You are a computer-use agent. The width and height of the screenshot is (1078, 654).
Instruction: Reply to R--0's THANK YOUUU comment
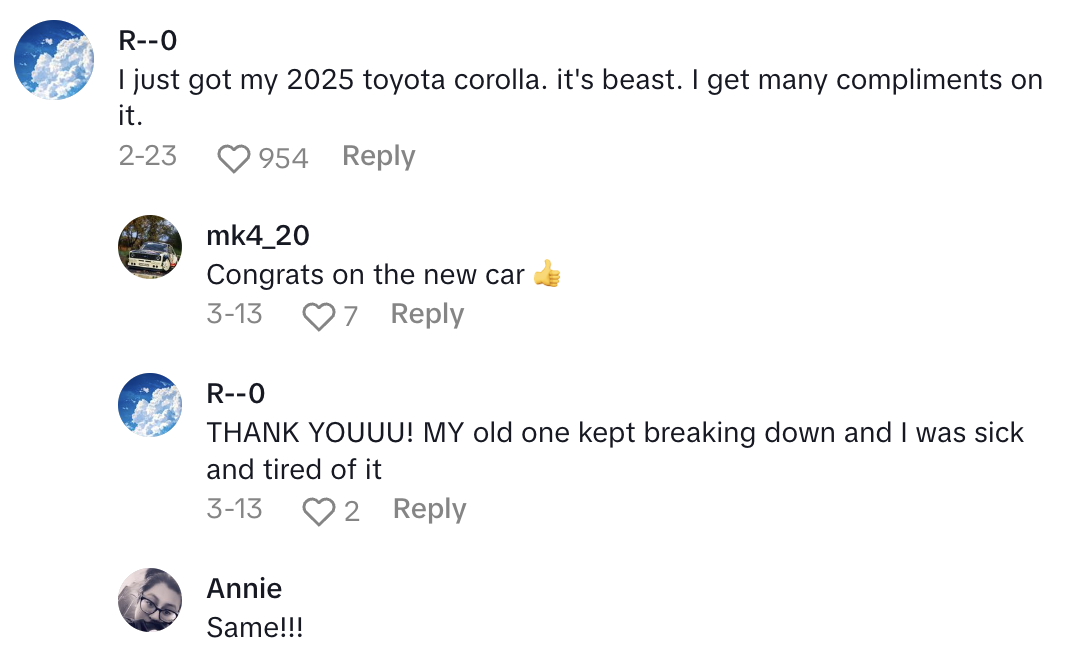tap(429, 510)
